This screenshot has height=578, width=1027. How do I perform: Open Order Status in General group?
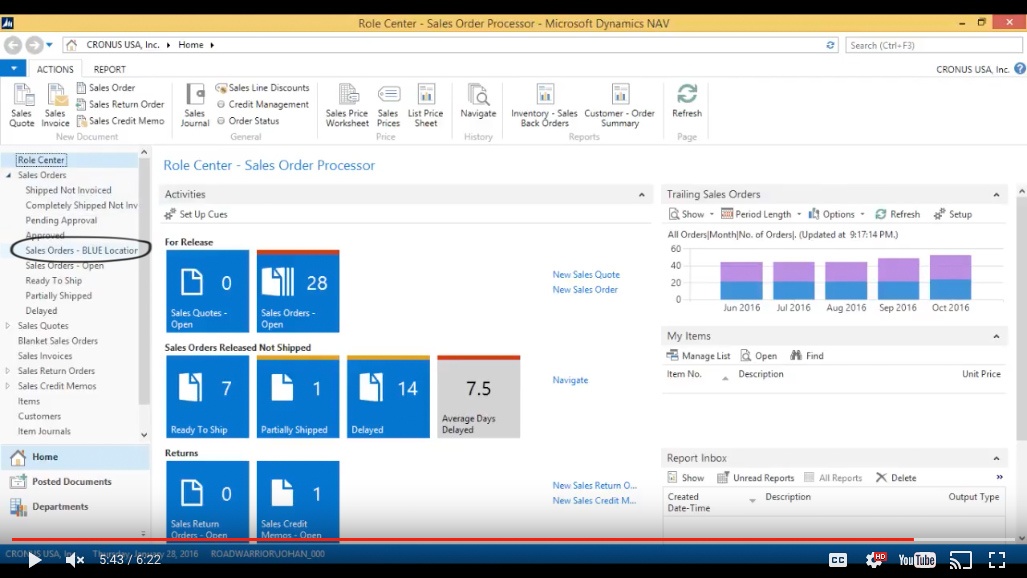(x=248, y=121)
